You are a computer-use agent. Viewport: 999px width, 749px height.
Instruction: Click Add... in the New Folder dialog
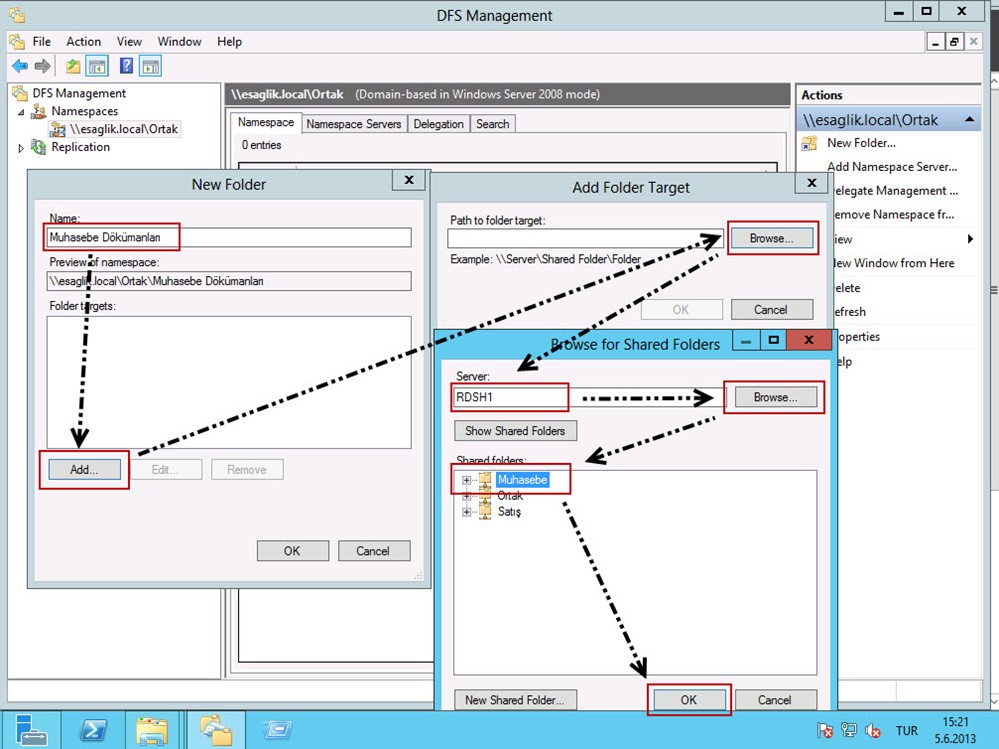tap(84, 469)
